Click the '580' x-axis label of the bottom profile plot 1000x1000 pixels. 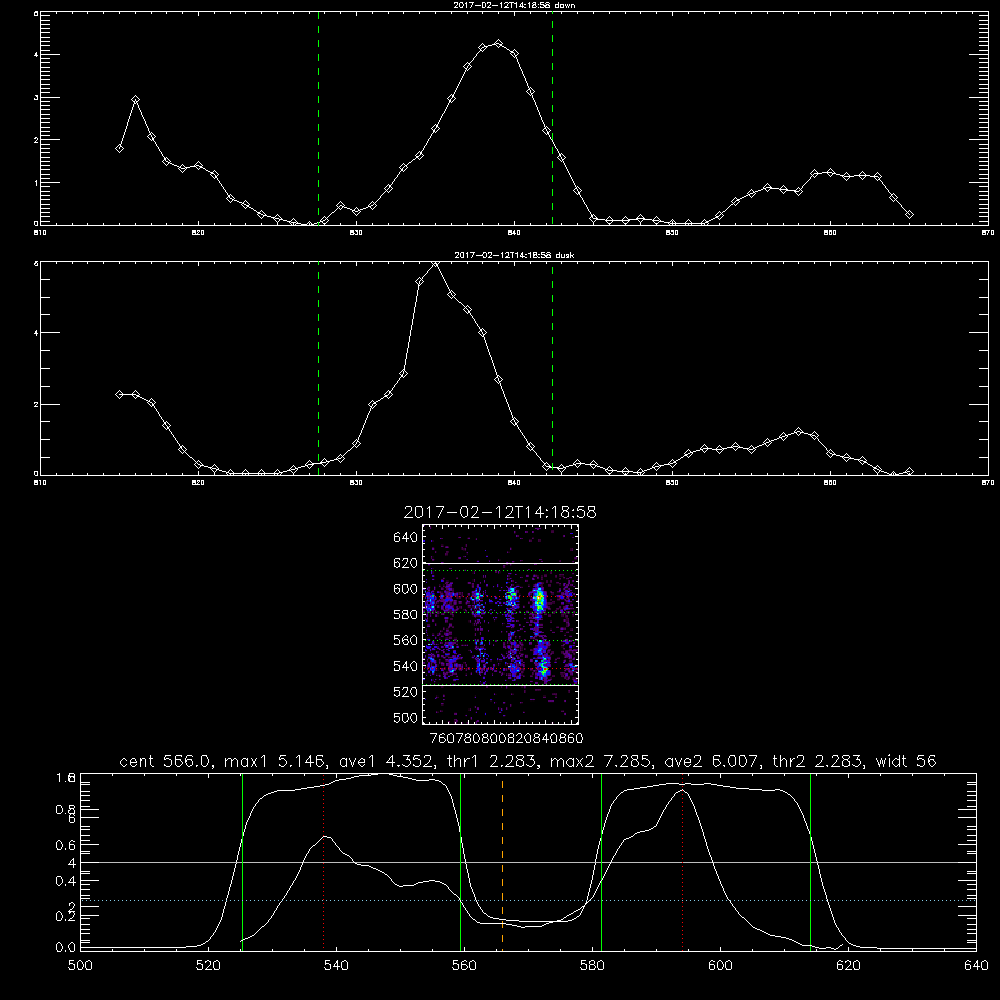[592, 966]
